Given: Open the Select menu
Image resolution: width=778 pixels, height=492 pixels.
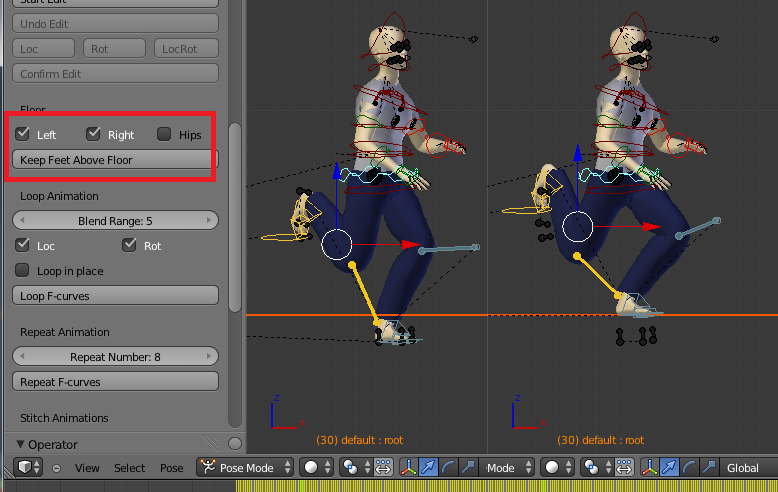Looking at the screenshot, I should coord(130,468).
